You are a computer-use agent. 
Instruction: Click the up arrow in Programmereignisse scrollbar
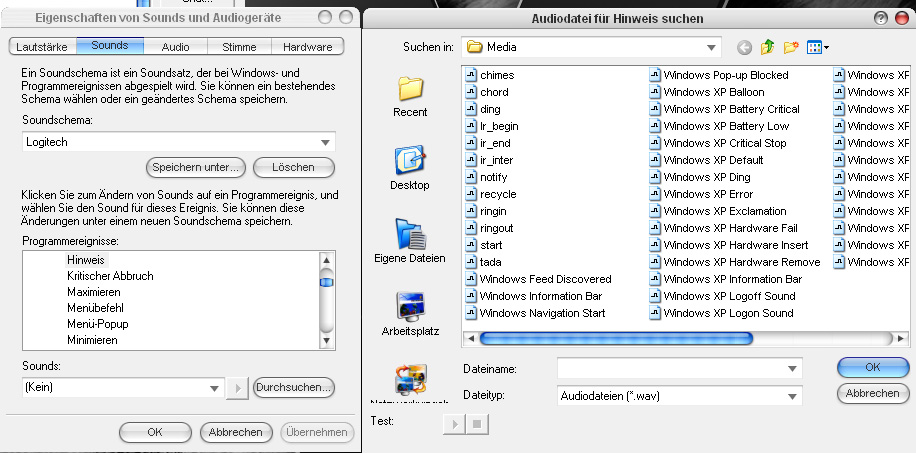click(327, 260)
